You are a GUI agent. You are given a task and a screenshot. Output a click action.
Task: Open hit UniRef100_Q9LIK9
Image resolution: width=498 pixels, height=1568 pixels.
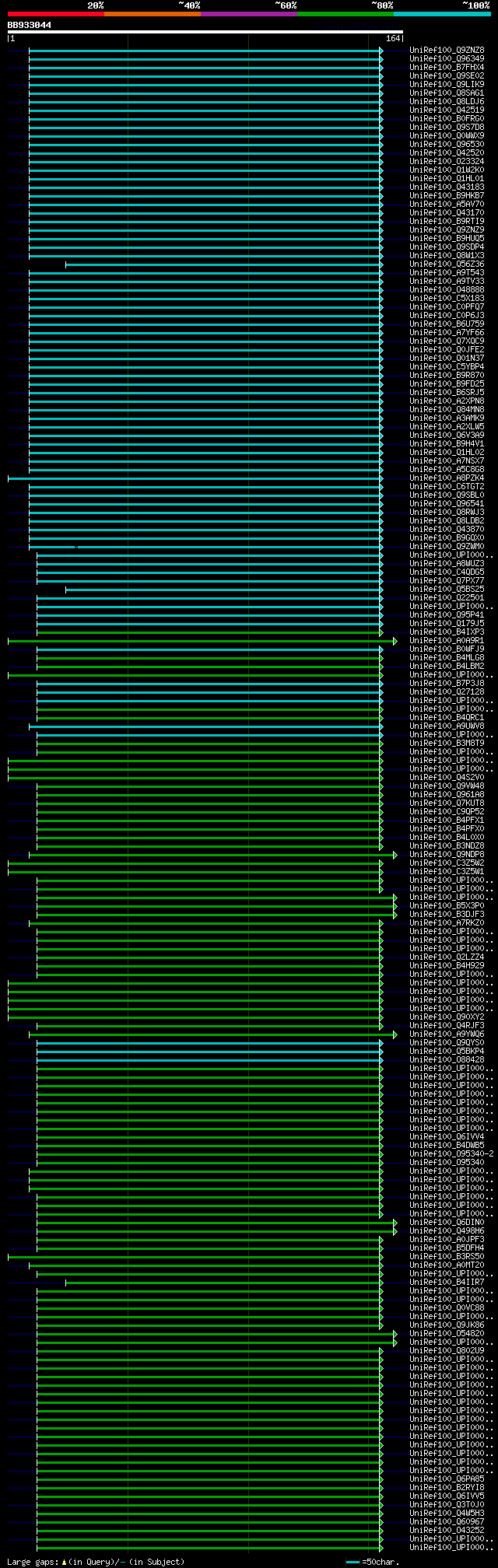447,85
